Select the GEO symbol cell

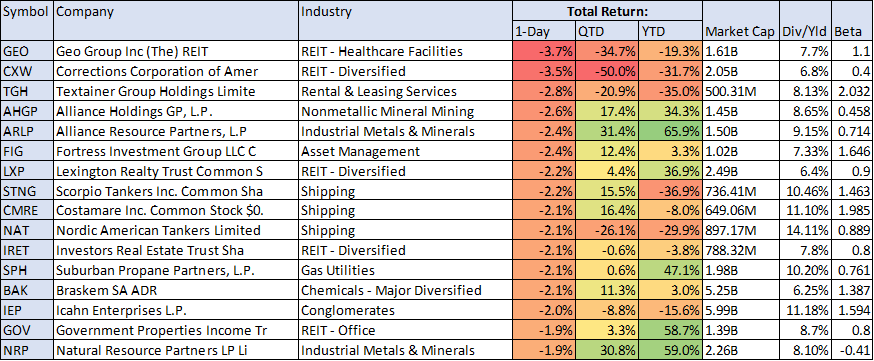pos(27,52)
